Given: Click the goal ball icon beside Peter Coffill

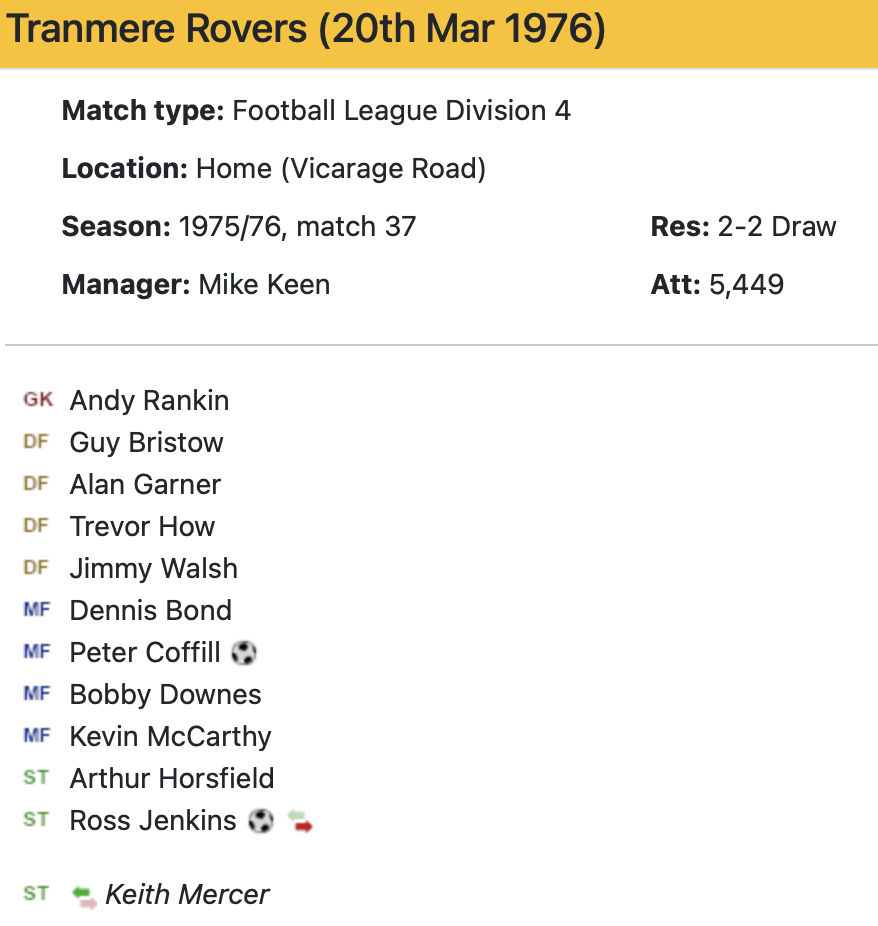Looking at the screenshot, I should [243, 653].
